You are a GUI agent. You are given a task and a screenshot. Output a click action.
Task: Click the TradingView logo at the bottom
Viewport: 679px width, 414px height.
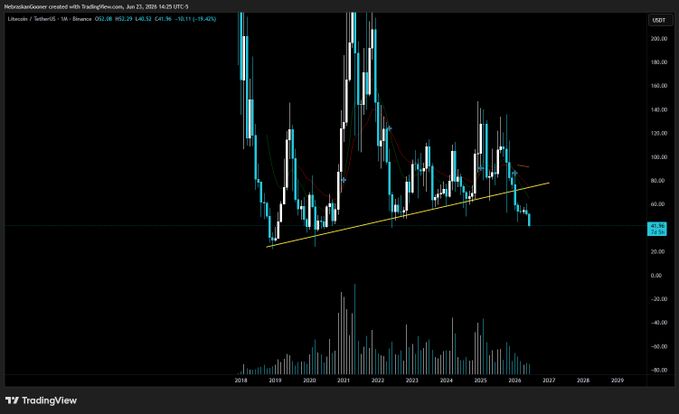(41, 400)
